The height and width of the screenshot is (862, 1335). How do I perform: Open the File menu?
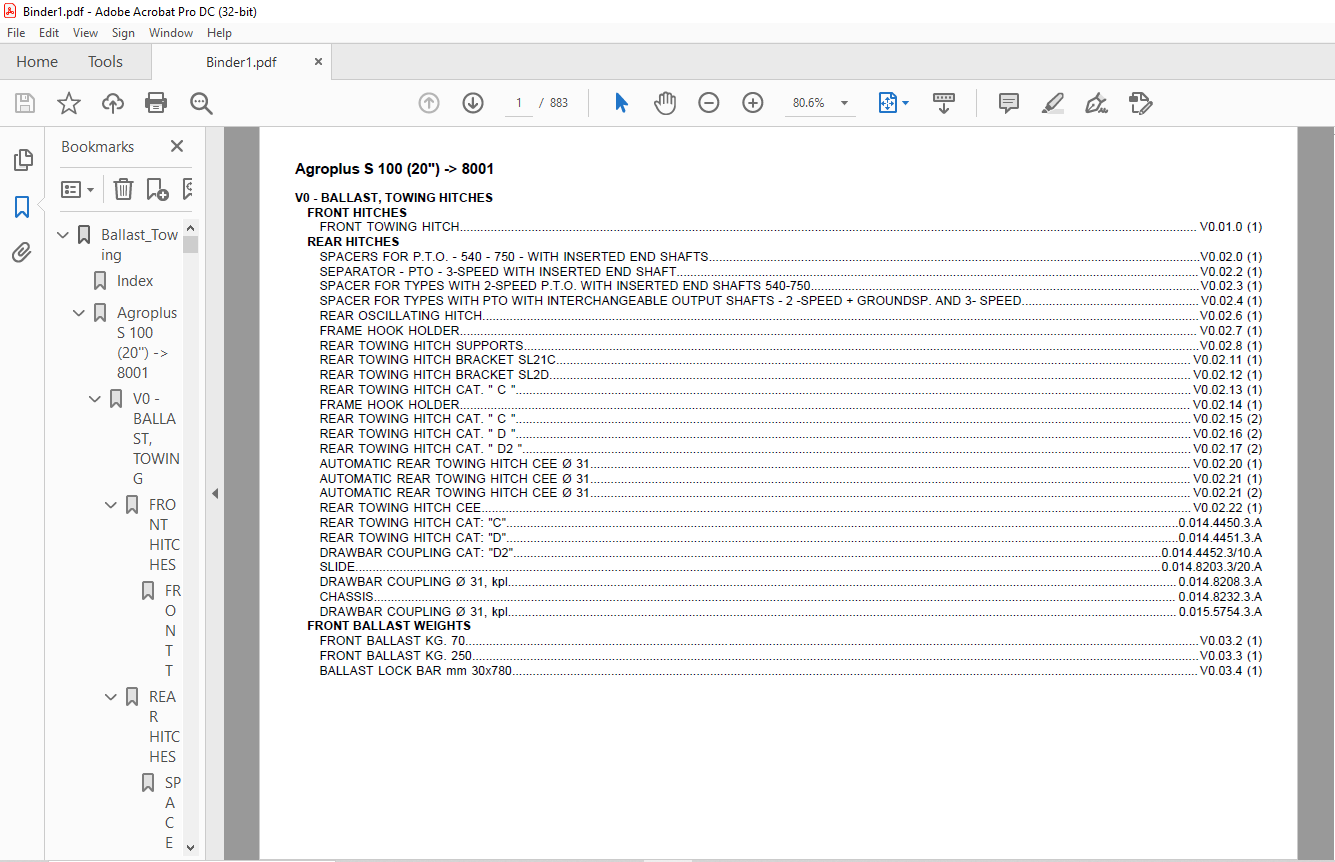click(16, 33)
